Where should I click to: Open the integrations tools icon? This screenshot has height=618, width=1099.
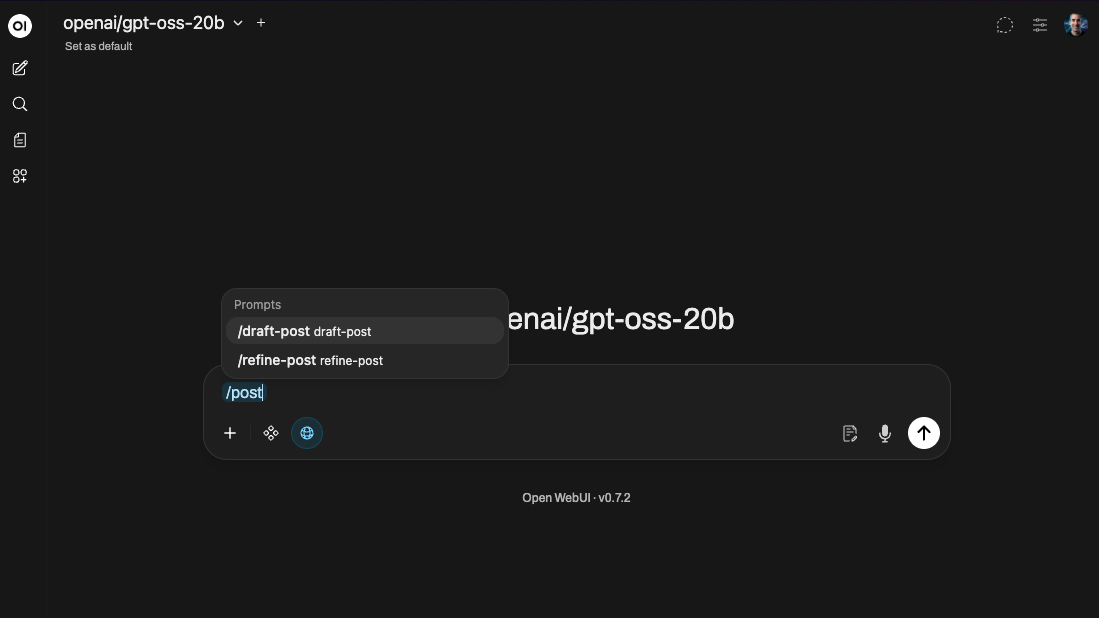(271, 433)
